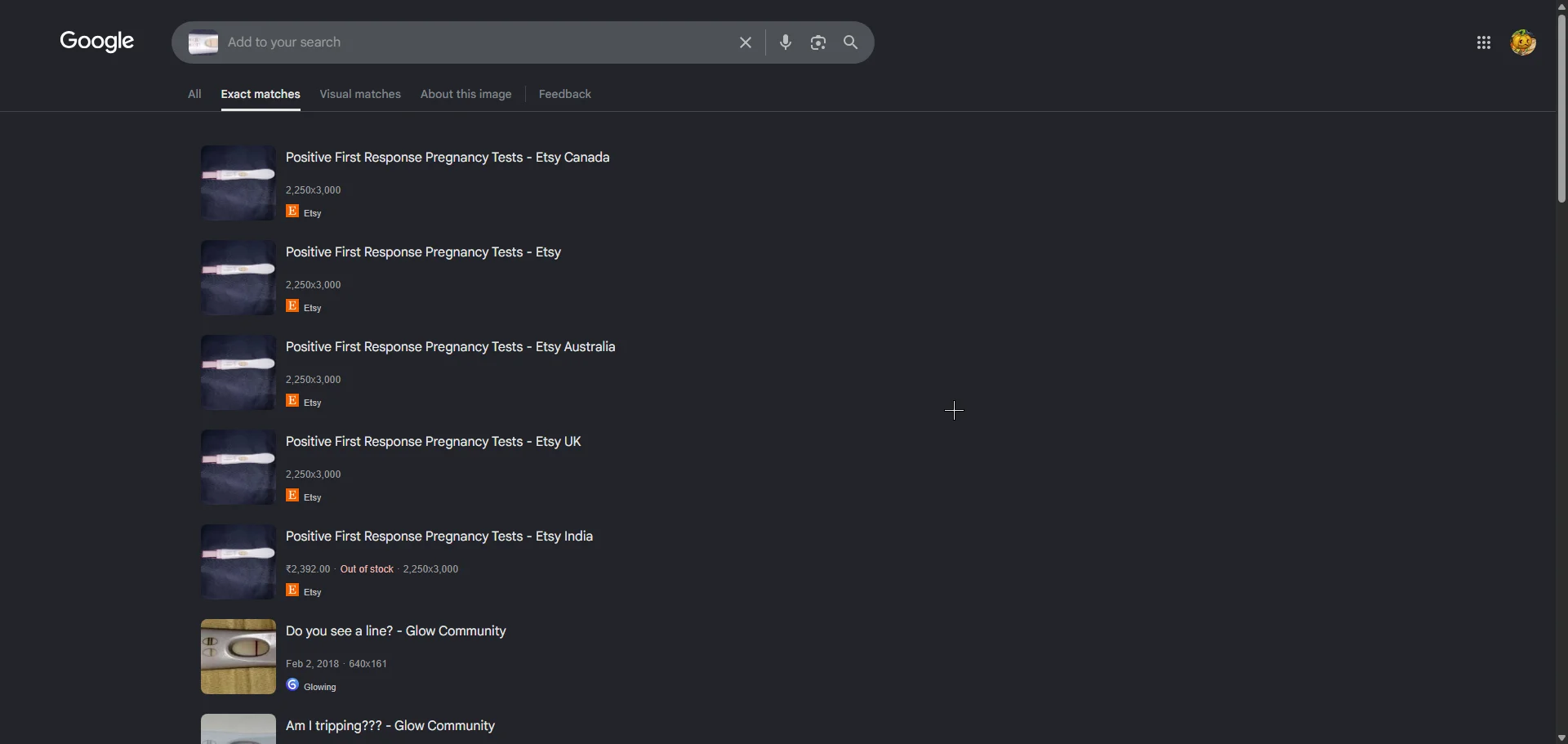Open the About this image tab
The height and width of the screenshot is (744, 1568).
[x=466, y=94]
